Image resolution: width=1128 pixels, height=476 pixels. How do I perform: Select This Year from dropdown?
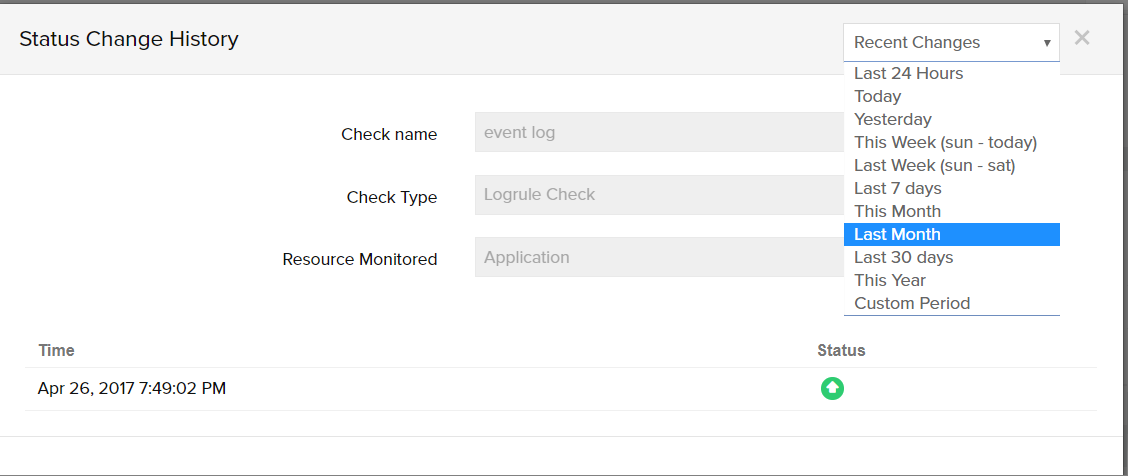point(889,280)
